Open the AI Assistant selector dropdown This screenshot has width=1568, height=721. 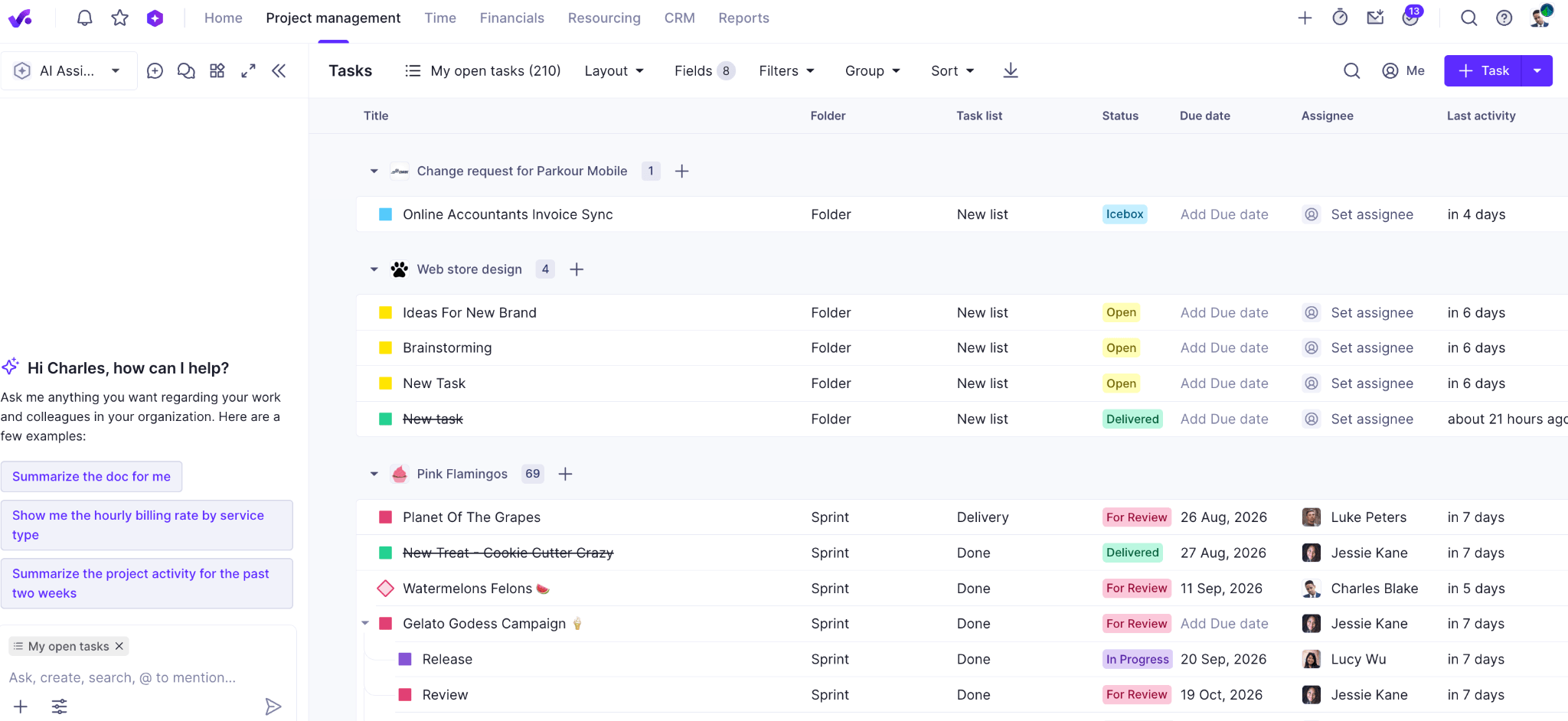point(69,70)
